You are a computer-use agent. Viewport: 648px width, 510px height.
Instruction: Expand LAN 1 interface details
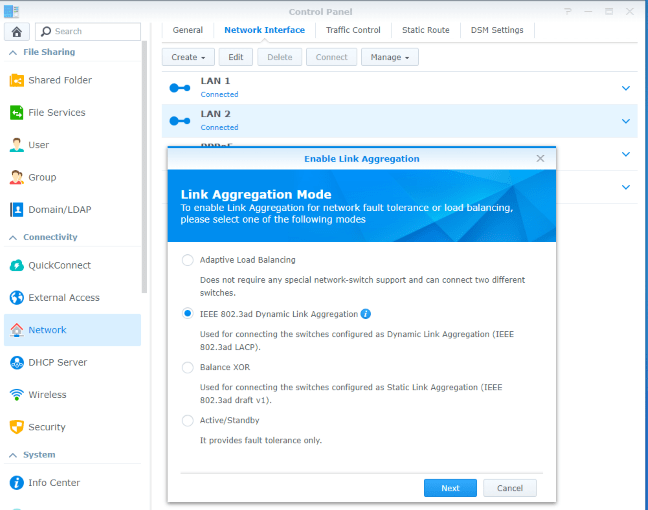(x=626, y=88)
